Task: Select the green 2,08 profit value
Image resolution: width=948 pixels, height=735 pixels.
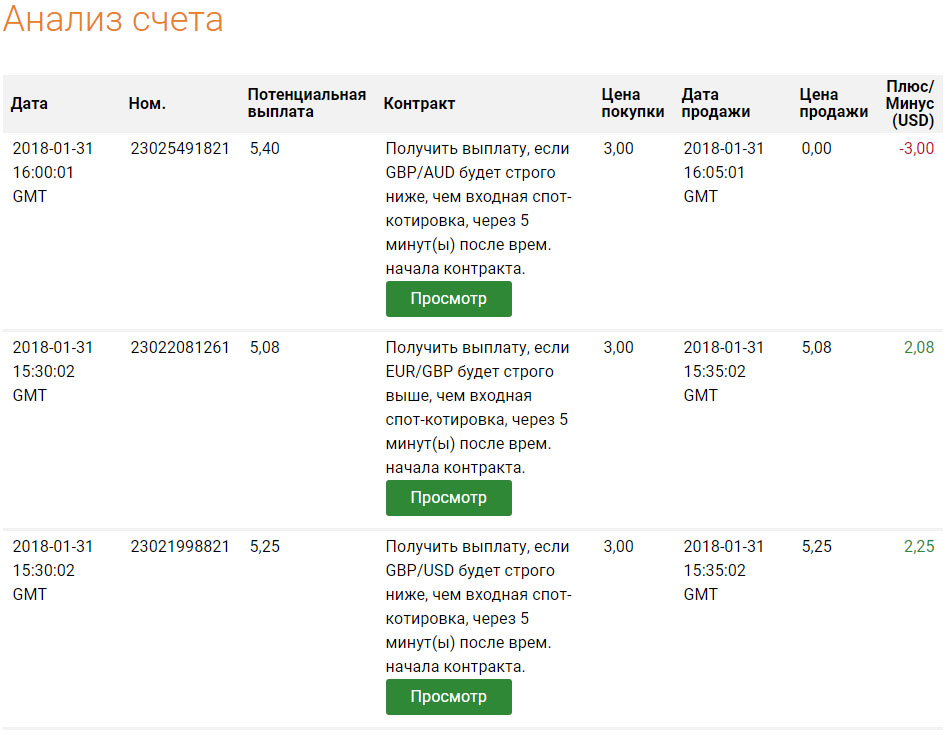Action: click(918, 348)
